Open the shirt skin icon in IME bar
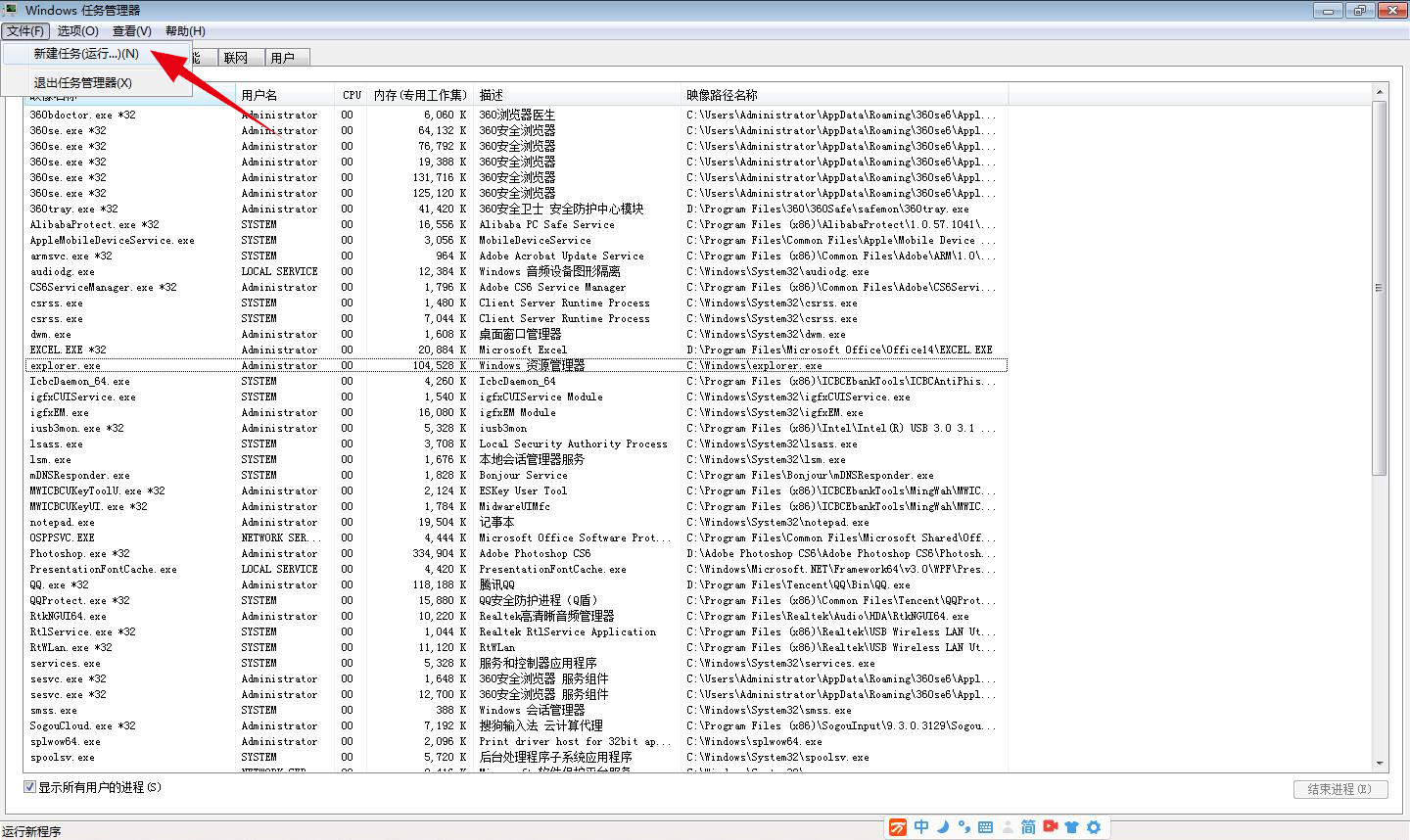 pos(1072,827)
